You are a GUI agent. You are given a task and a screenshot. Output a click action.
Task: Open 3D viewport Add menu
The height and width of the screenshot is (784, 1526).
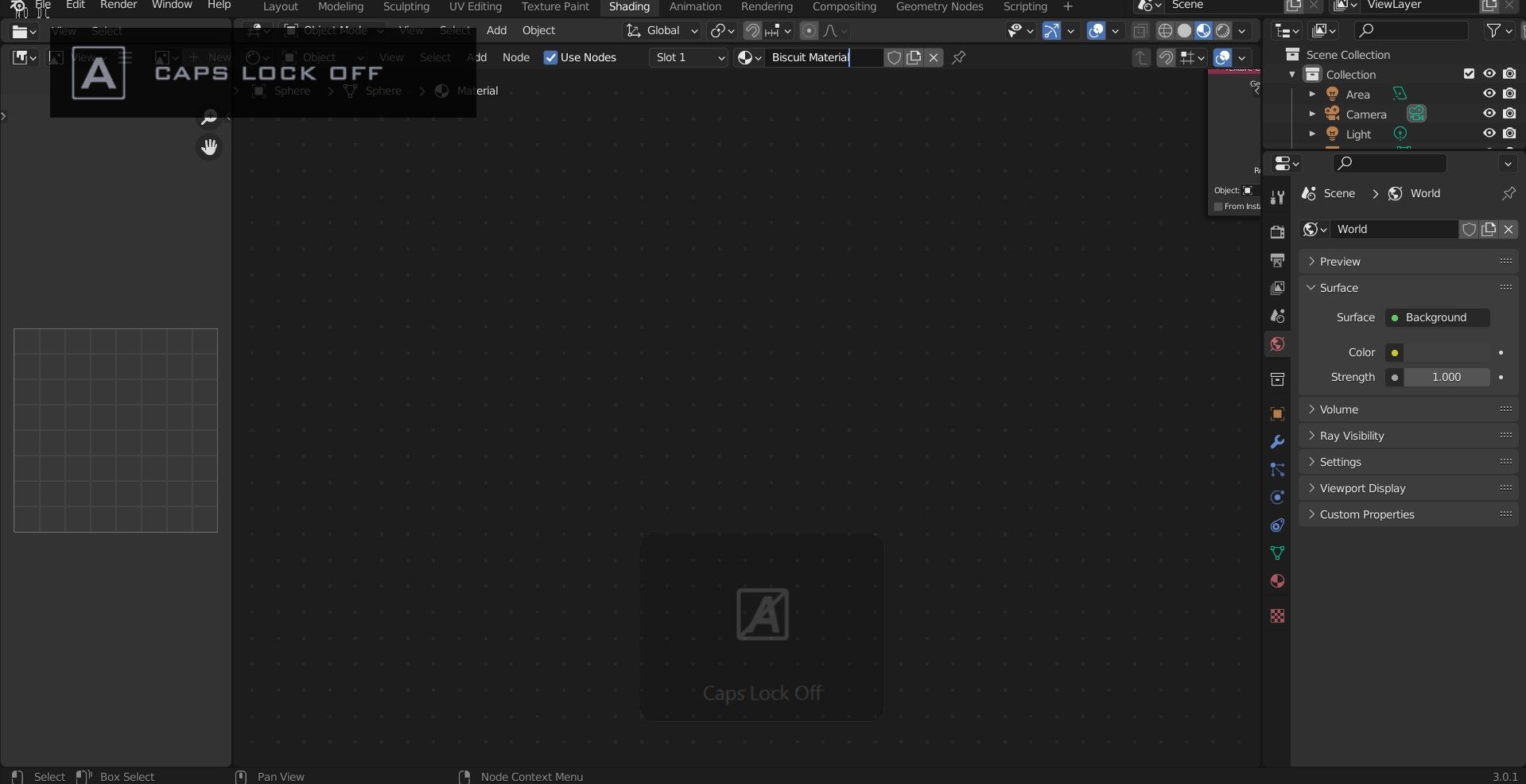tap(496, 31)
